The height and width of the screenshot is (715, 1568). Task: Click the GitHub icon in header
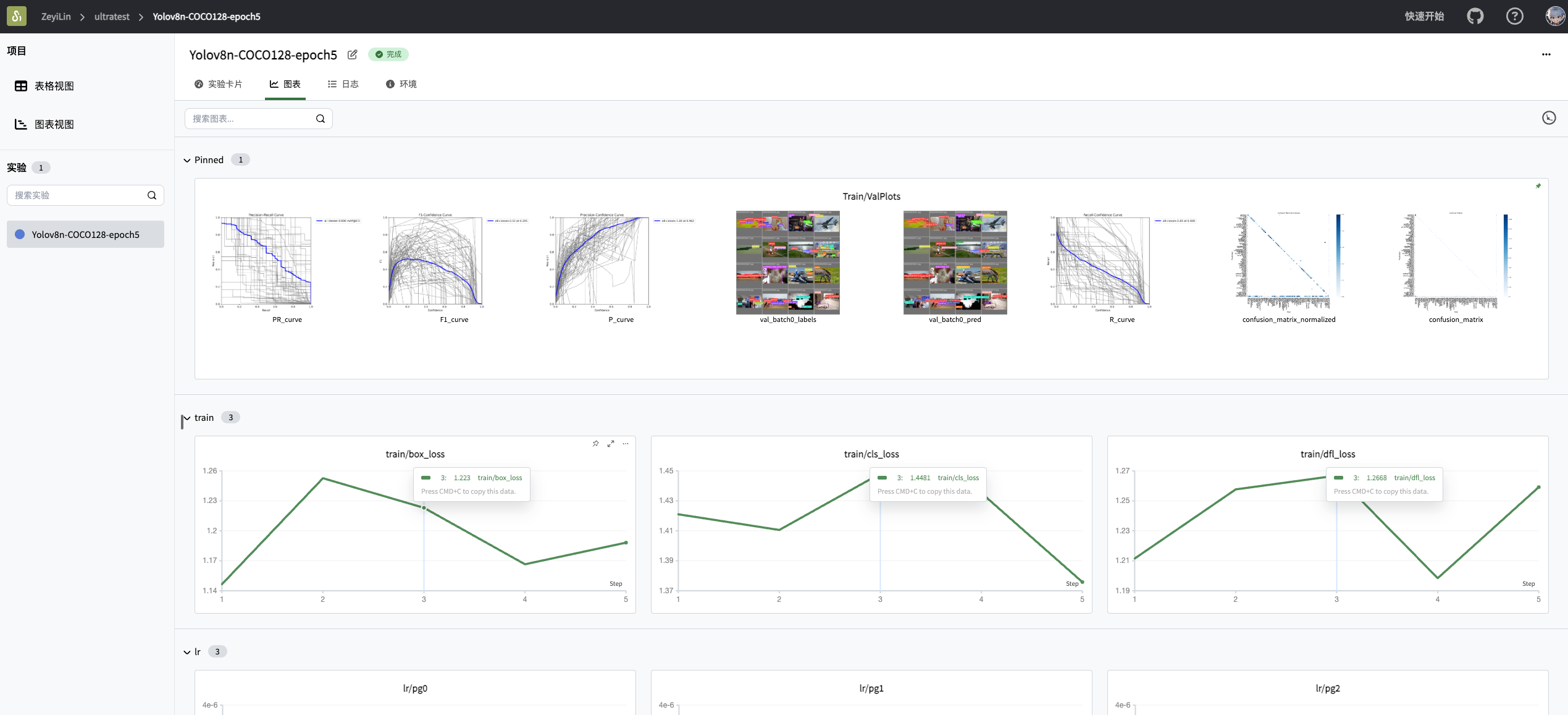point(1475,17)
